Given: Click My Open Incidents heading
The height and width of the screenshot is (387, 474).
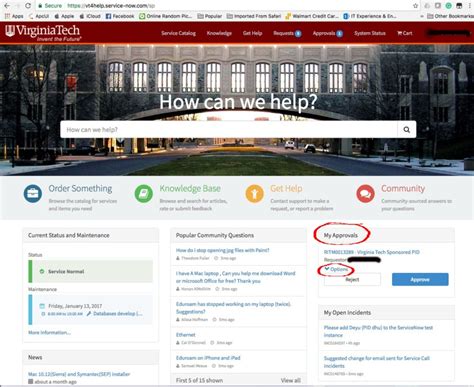Looking at the screenshot, I should tap(347, 313).
